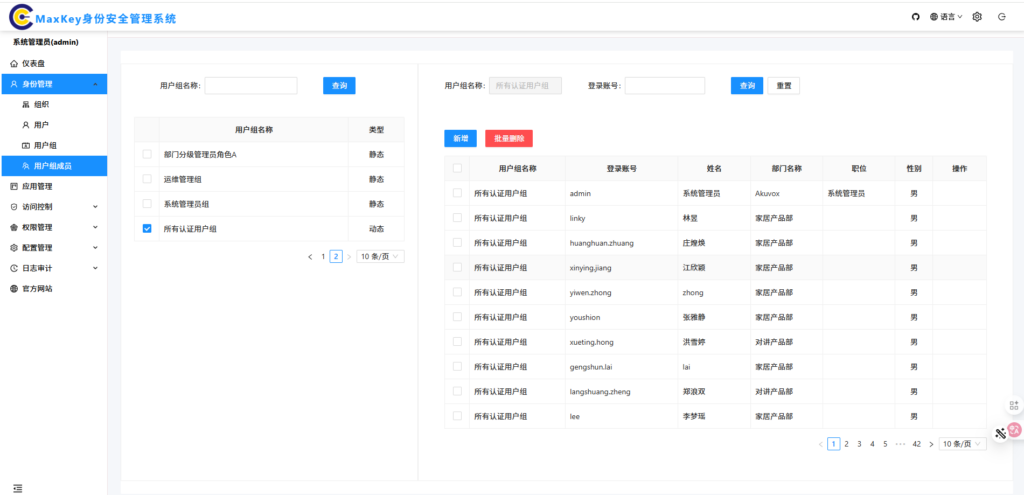The image size is (1024, 495).
Task: Click the red 批量删除 button
Action: pyautogui.click(x=509, y=139)
